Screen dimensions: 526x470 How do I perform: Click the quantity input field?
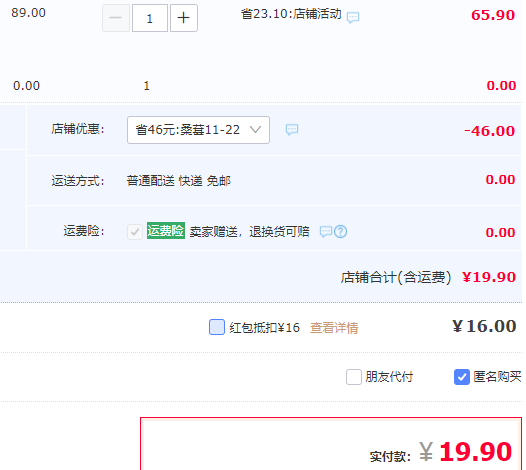(150, 18)
